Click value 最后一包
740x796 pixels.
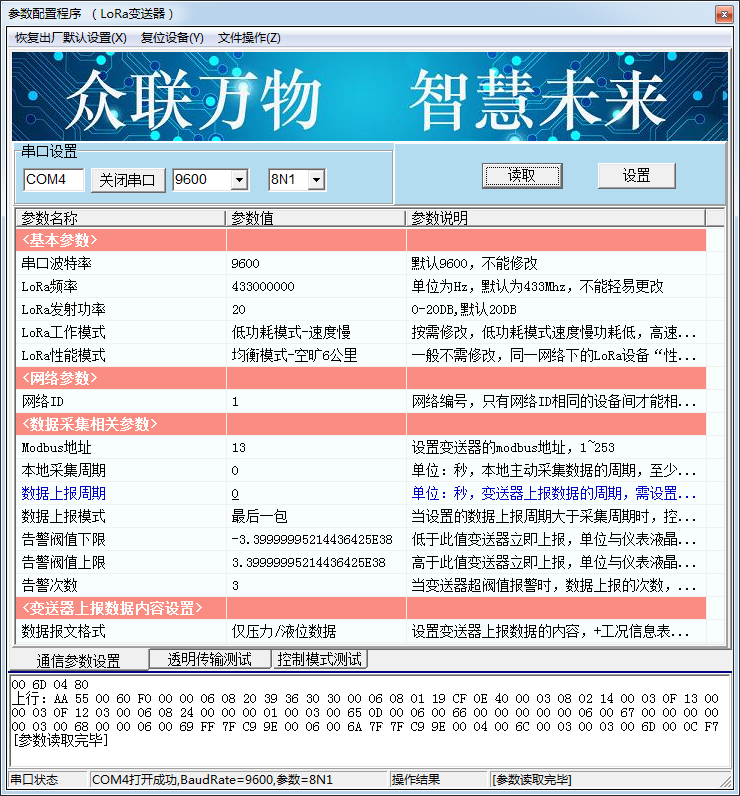coord(259,517)
